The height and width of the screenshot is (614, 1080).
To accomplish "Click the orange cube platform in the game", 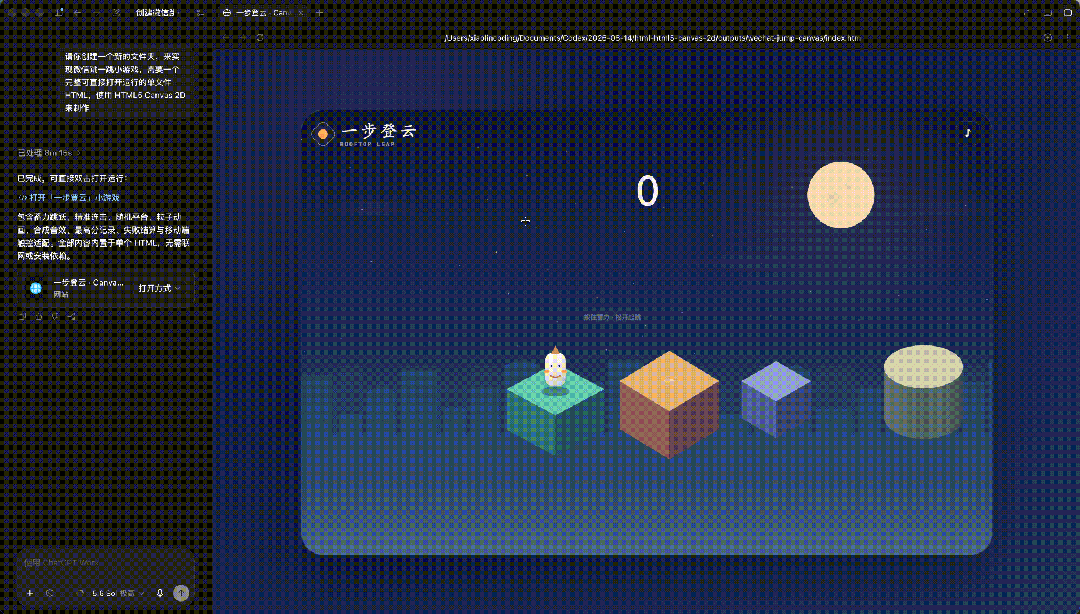I will (669, 404).
